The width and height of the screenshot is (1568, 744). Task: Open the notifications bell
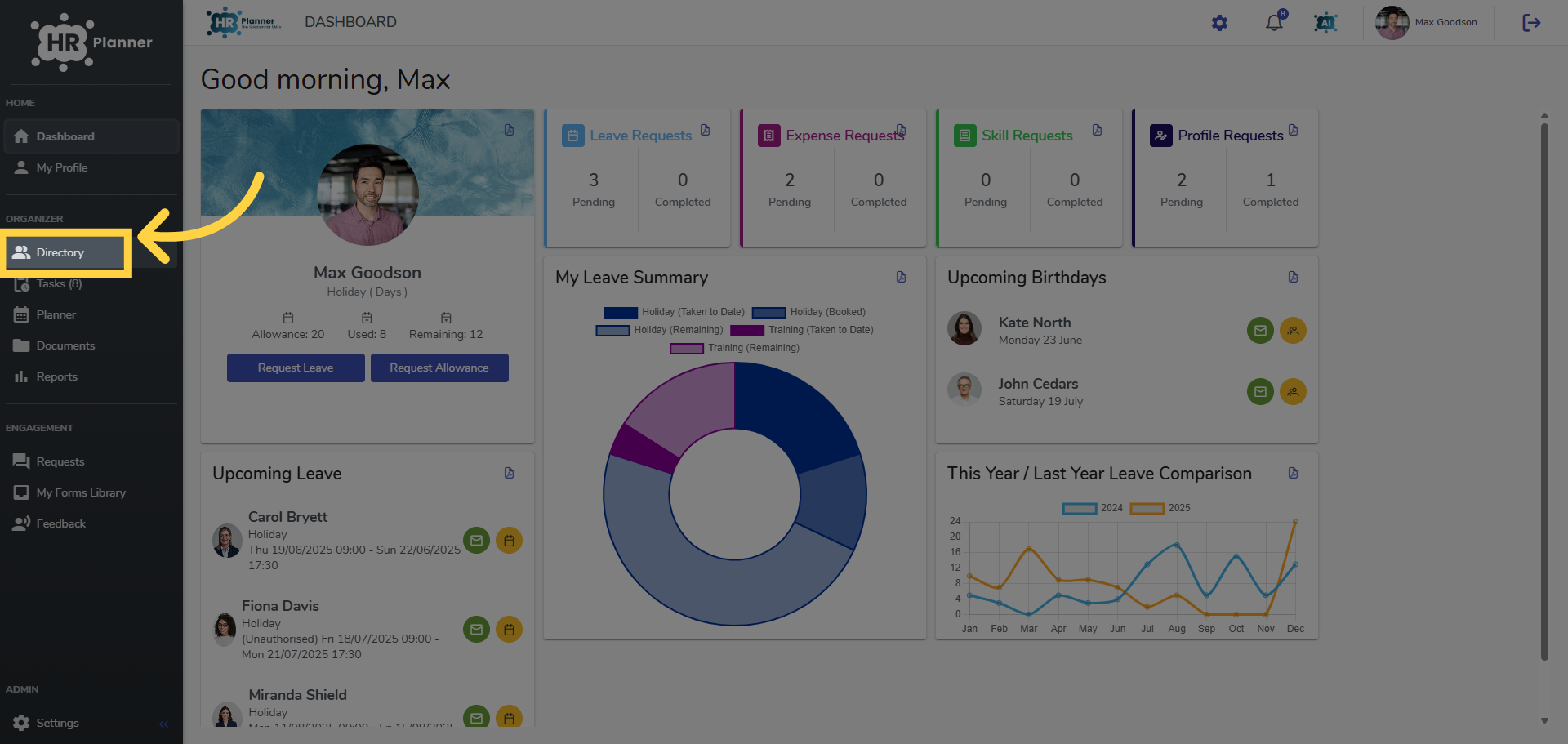coord(1274,23)
